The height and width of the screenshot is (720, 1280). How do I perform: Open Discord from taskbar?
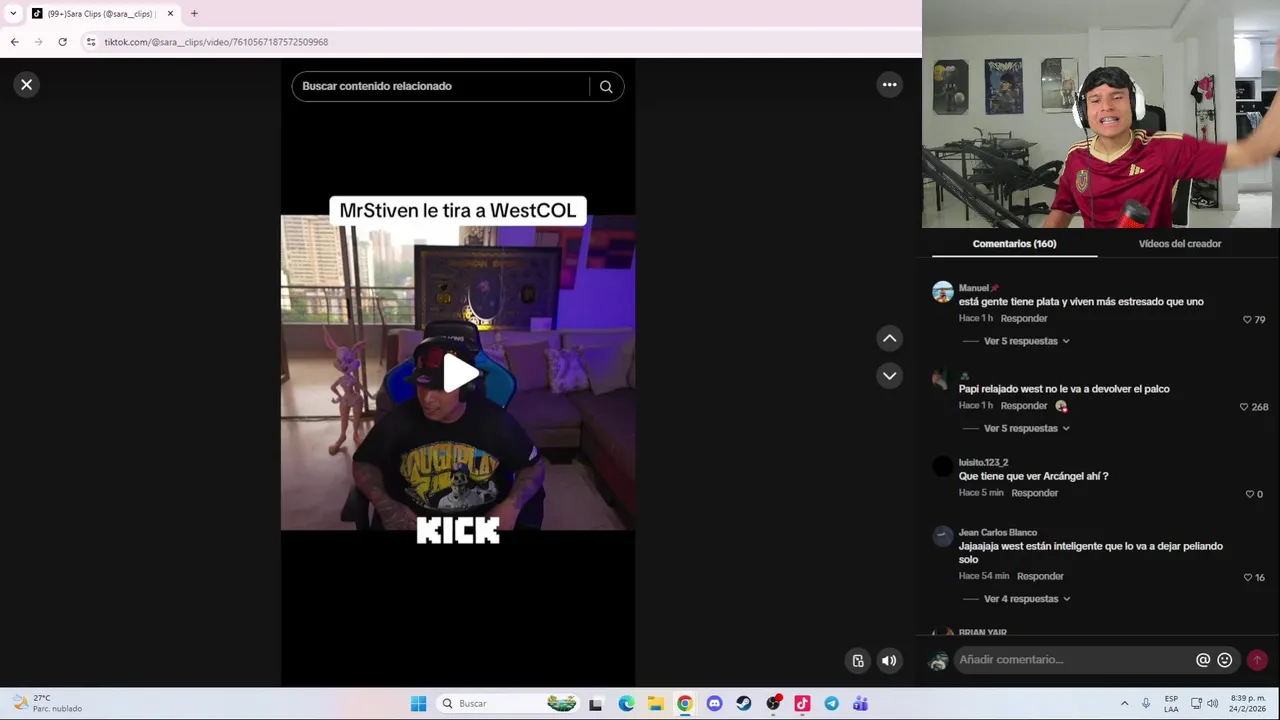(x=714, y=704)
